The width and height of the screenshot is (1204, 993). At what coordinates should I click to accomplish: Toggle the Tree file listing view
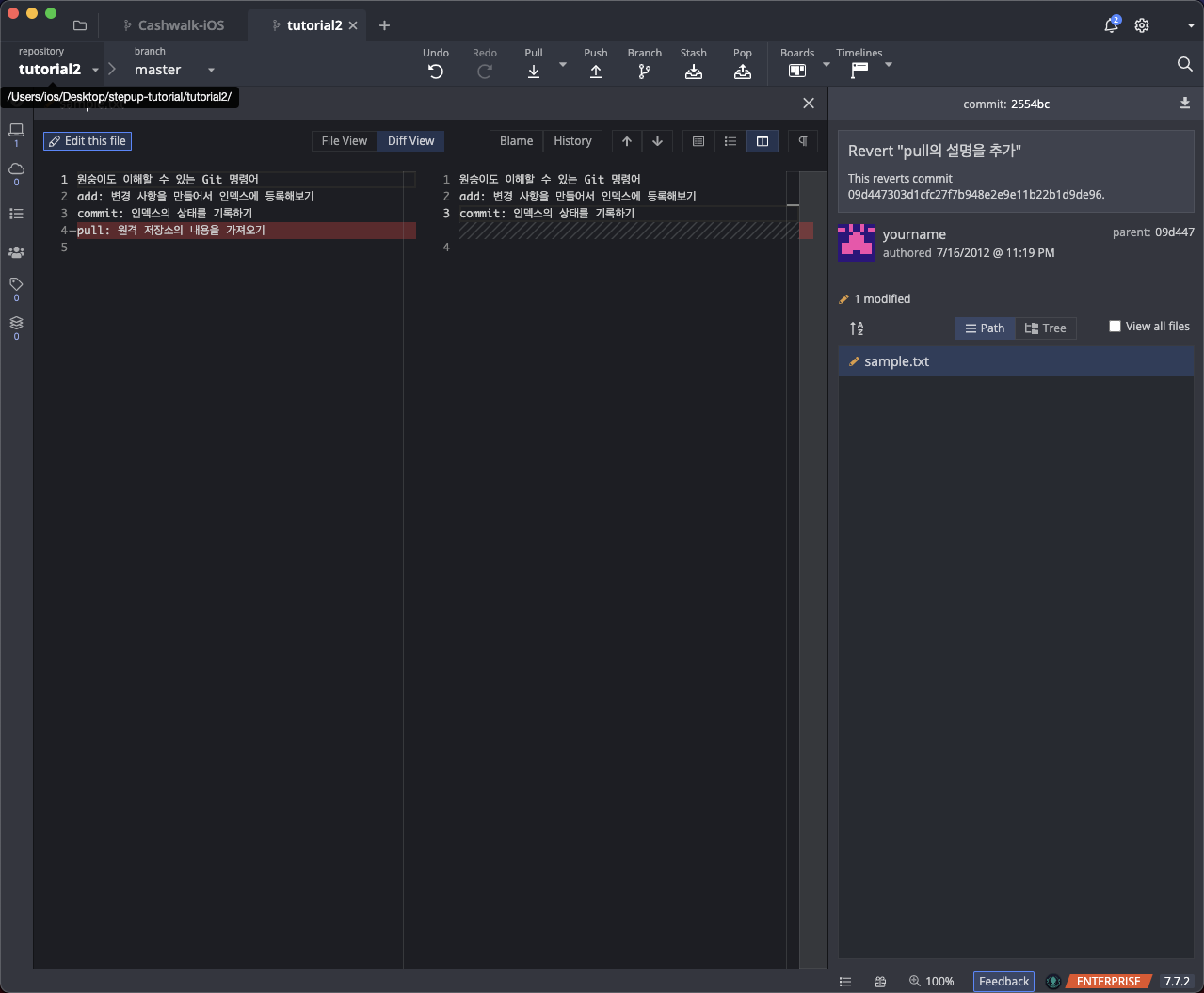[x=1045, y=328]
